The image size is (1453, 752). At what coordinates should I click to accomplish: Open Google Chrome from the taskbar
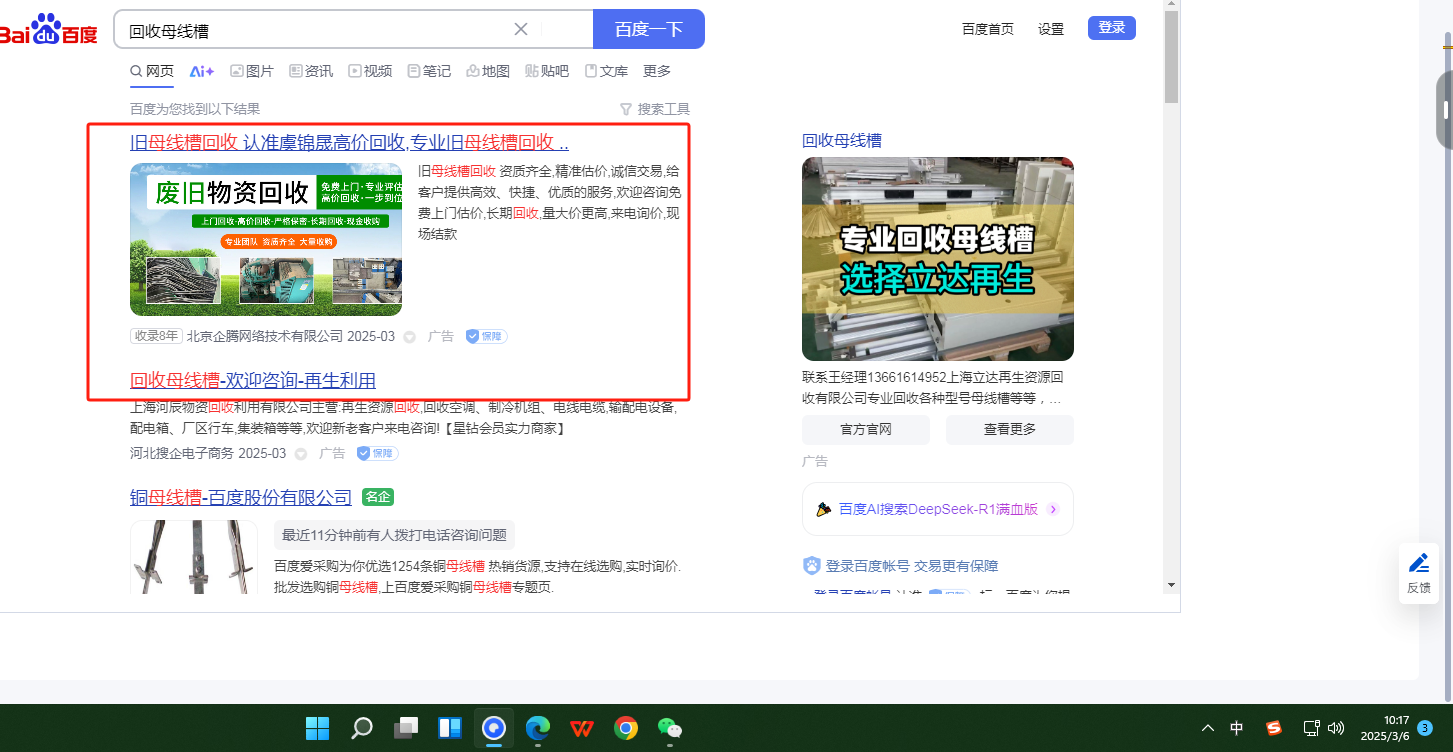(x=626, y=728)
